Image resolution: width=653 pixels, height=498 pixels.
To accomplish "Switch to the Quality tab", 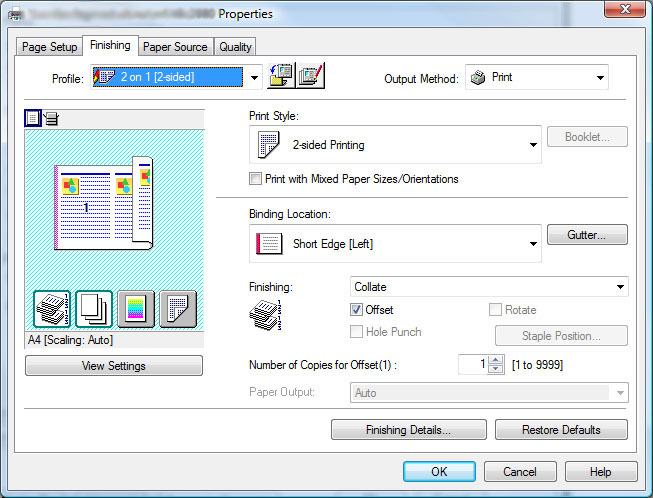I will click(235, 47).
